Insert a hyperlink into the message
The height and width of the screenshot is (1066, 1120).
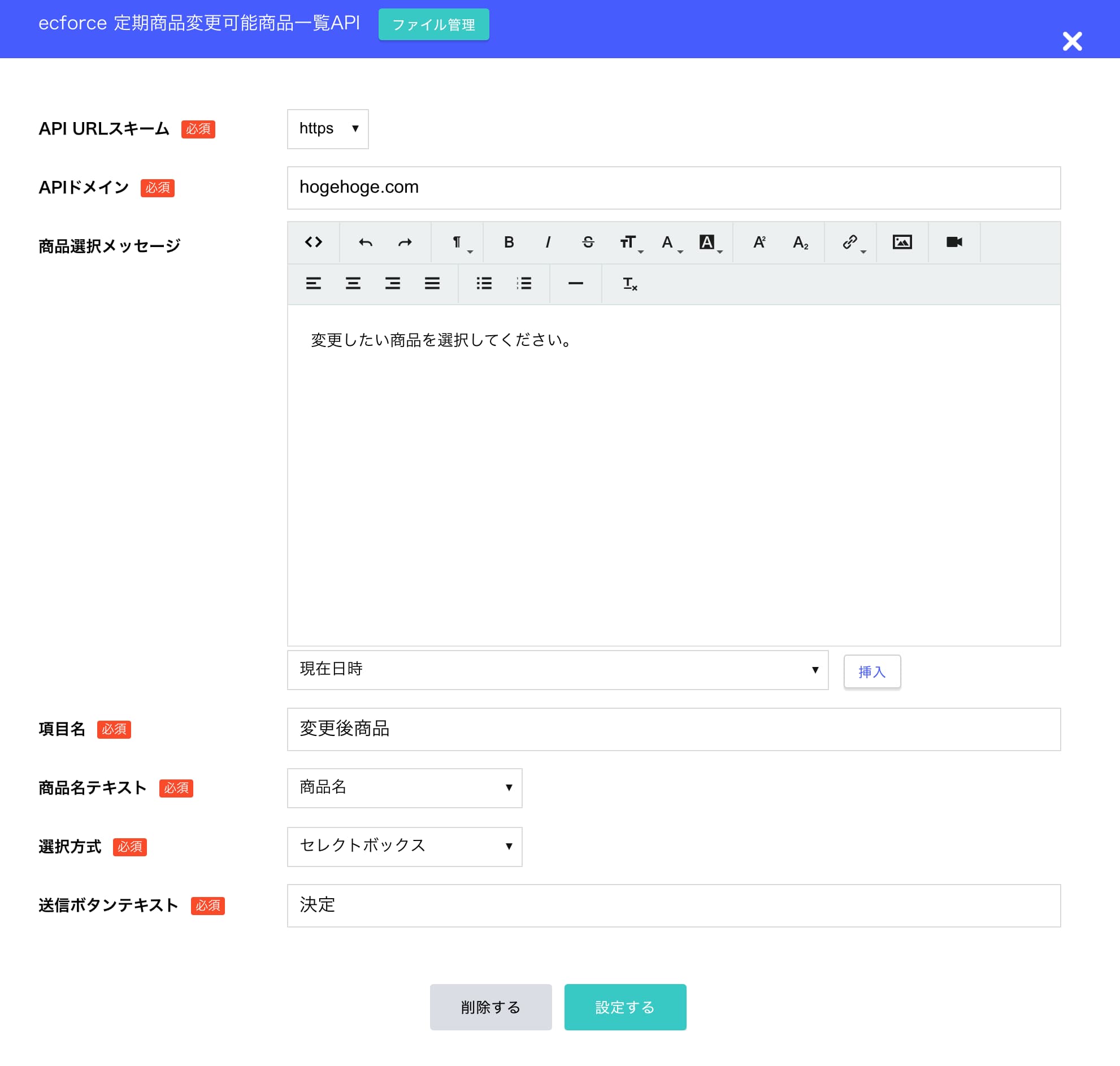point(849,242)
